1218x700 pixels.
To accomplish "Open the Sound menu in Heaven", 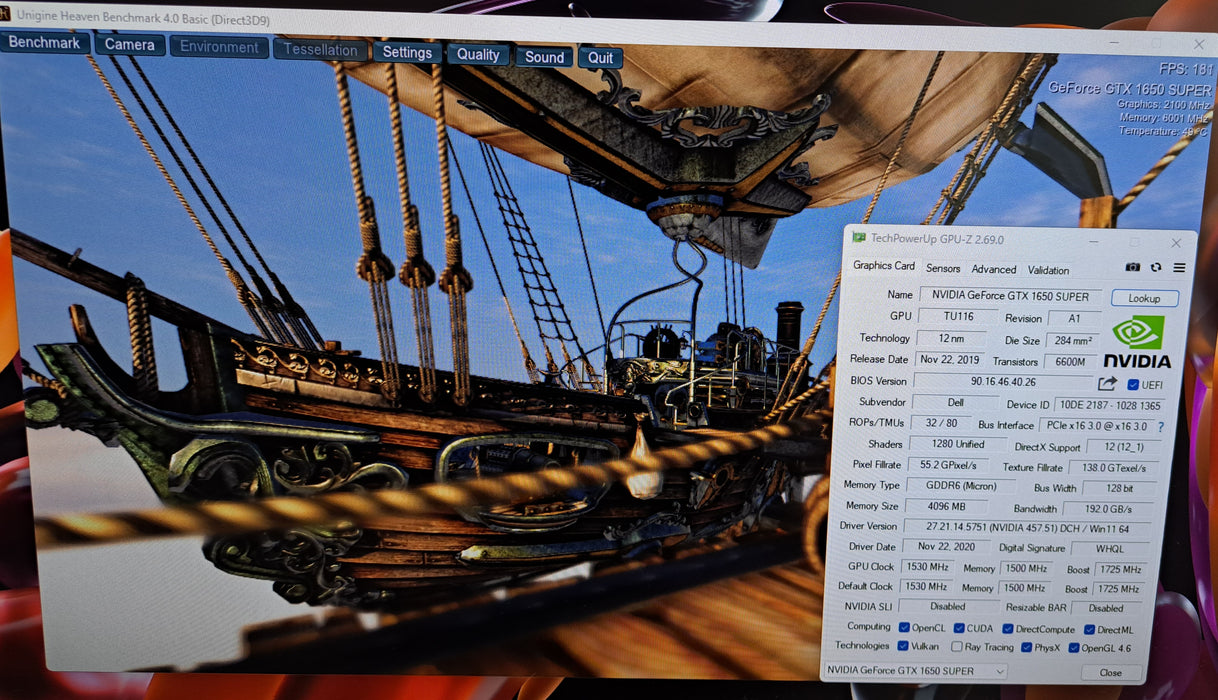I will [544, 57].
